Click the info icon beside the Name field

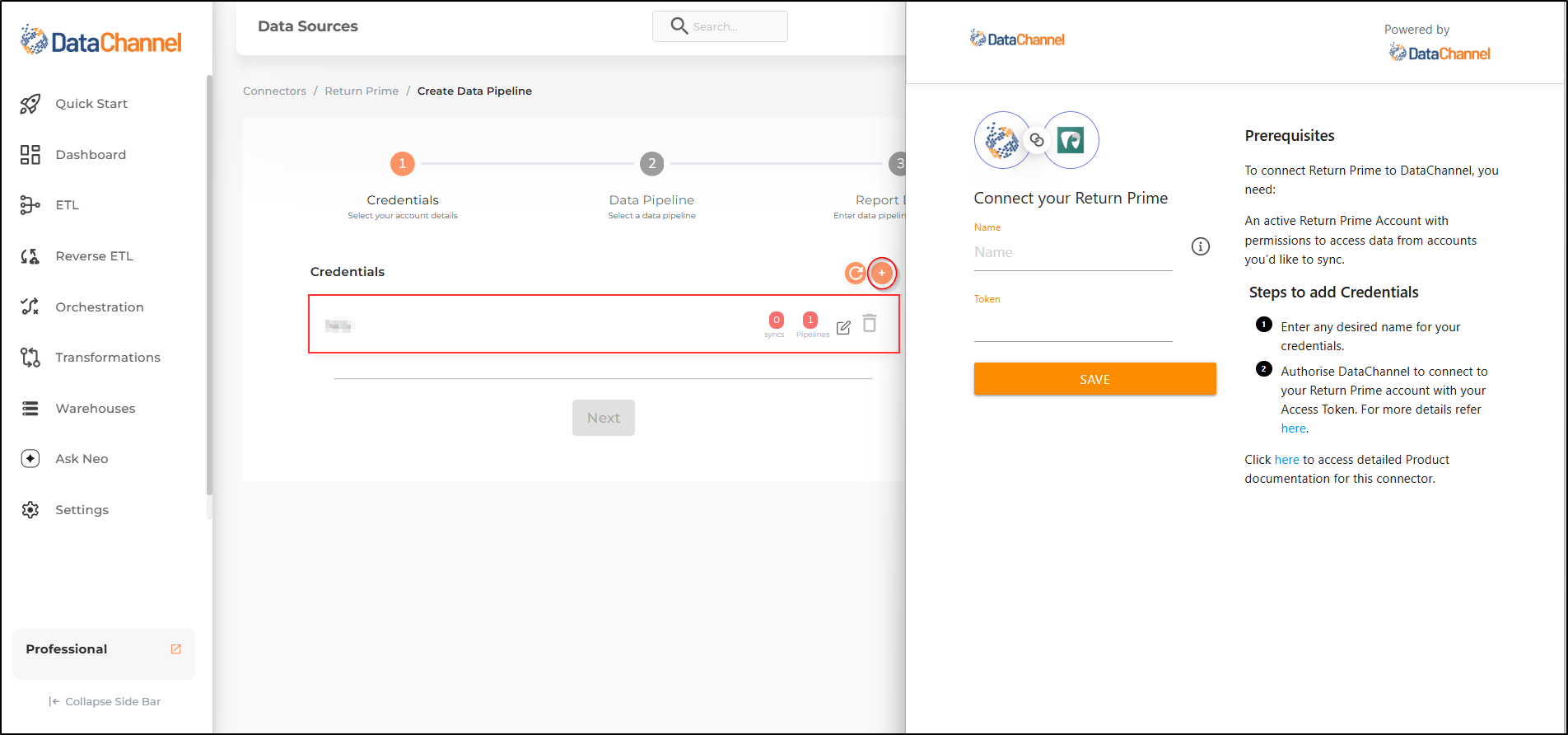(1201, 246)
